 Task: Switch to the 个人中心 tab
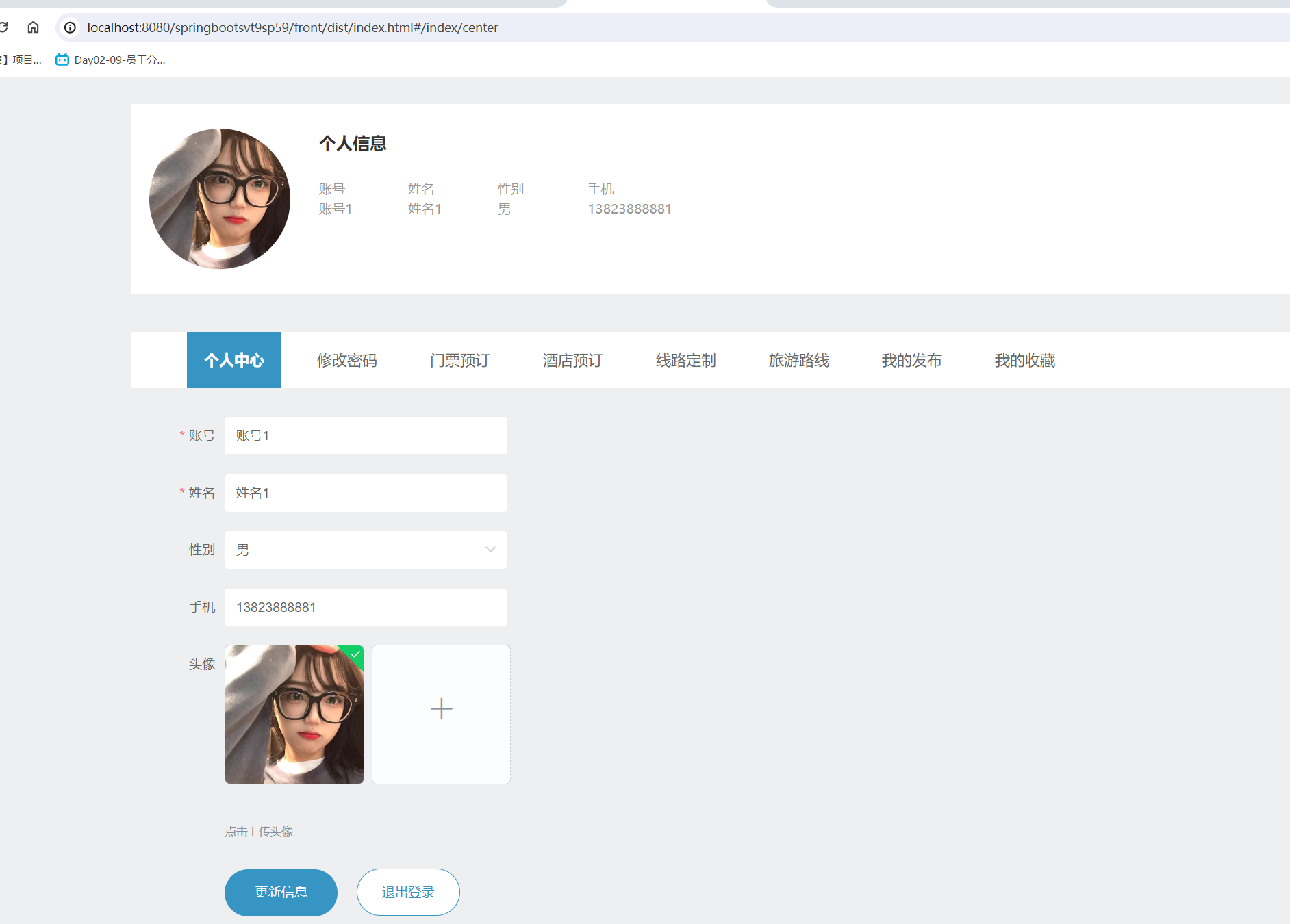[x=234, y=360]
